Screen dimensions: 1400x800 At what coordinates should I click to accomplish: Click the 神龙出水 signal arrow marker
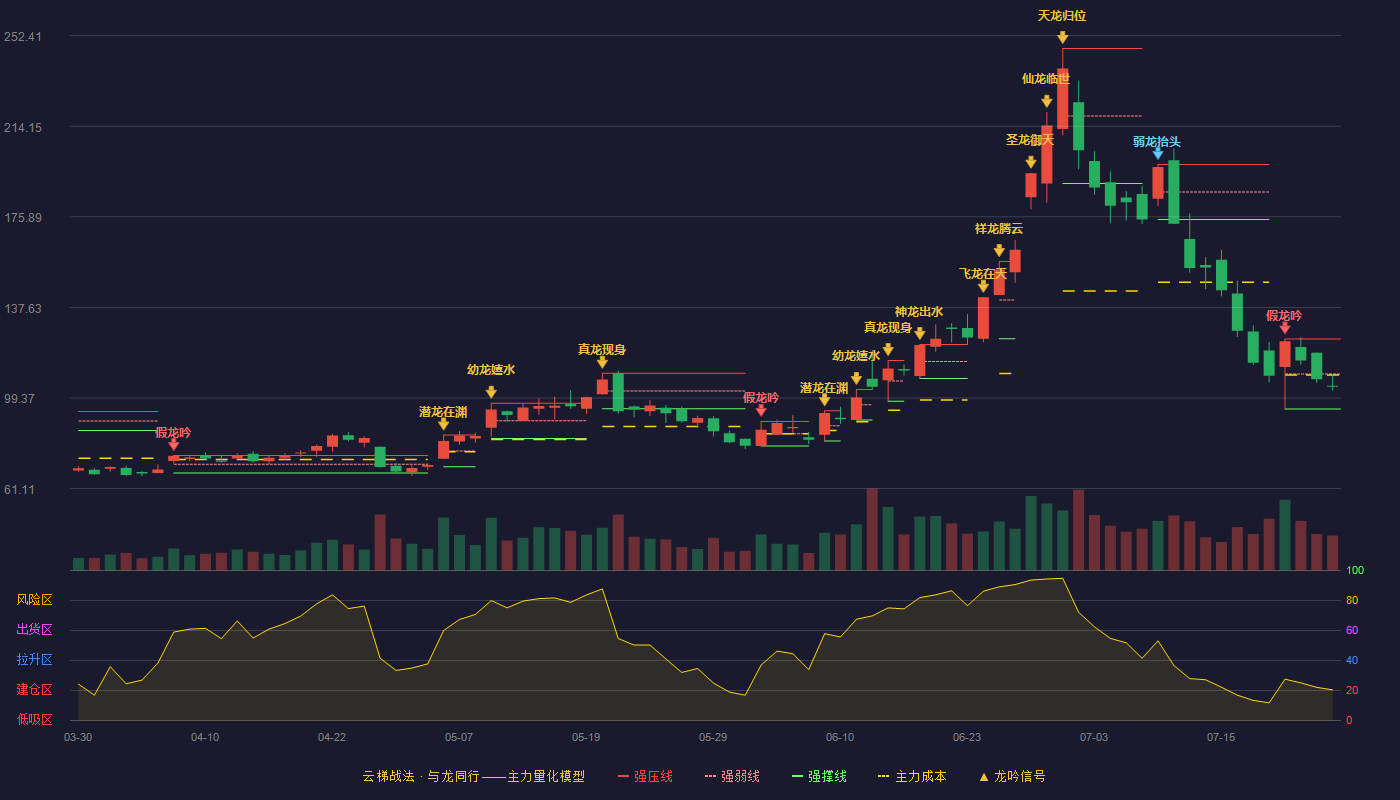[x=919, y=334]
